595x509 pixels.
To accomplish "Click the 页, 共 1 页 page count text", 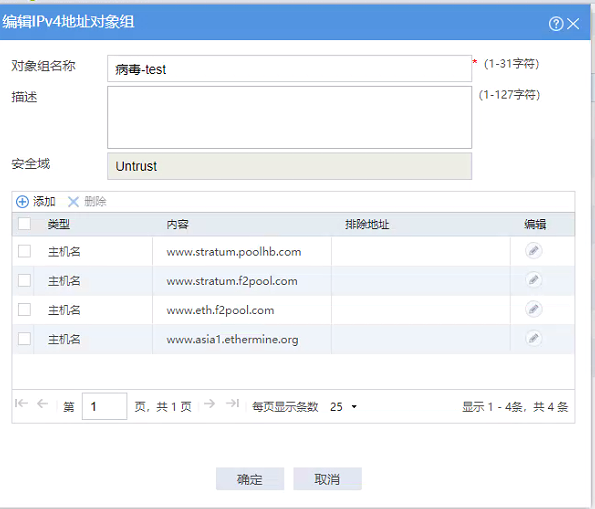I will tap(163, 407).
